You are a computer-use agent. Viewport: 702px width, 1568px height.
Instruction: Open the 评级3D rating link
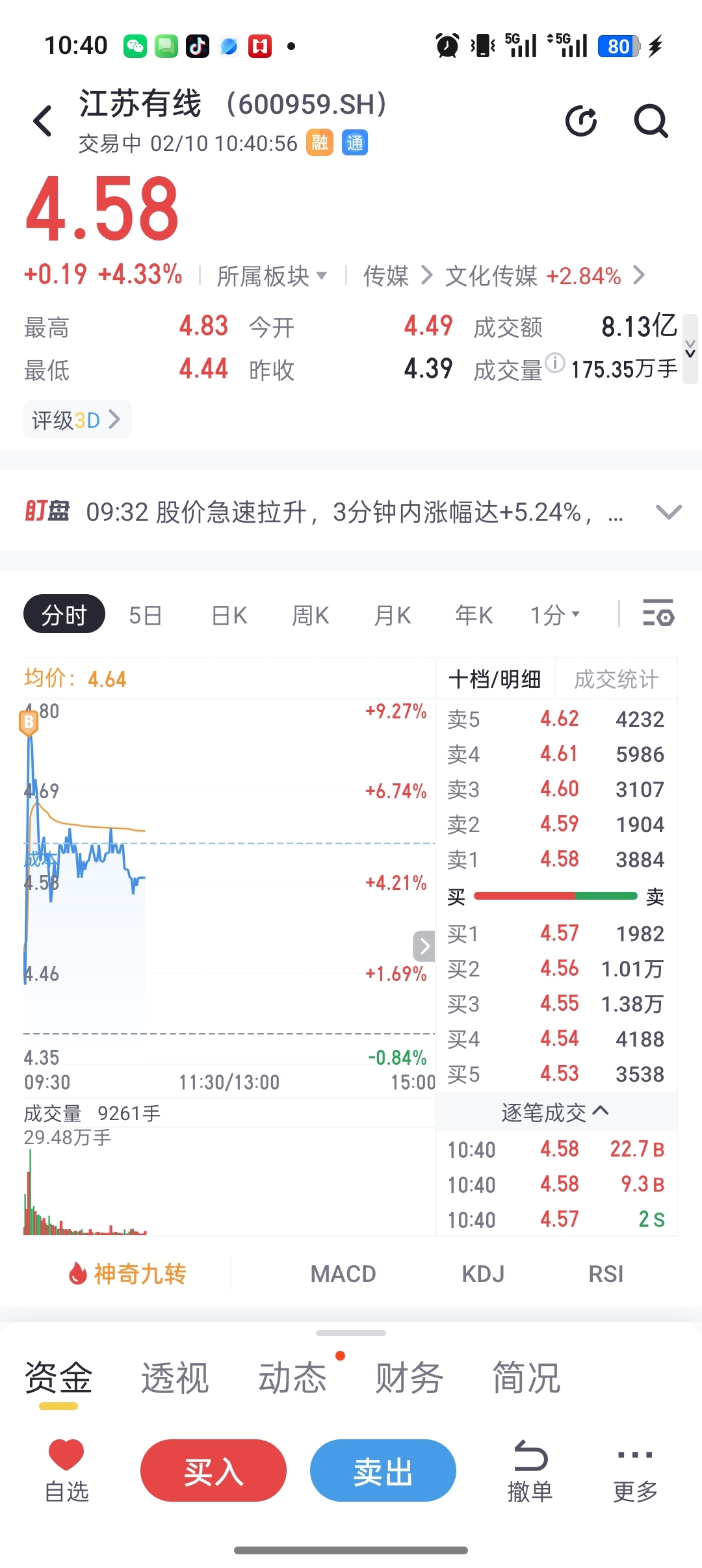tap(77, 420)
